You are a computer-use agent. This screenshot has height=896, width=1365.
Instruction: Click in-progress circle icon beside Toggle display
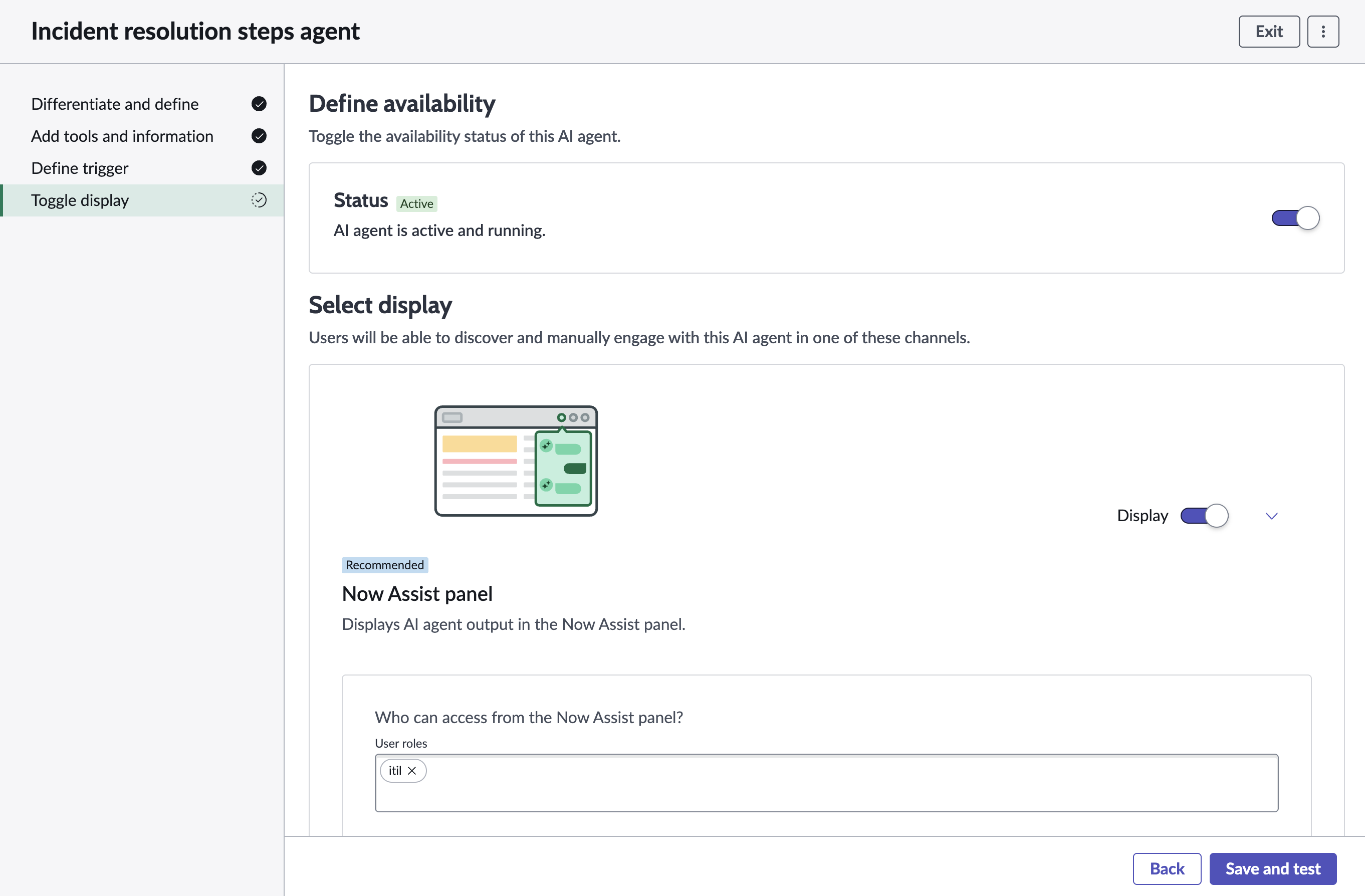pyautogui.click(x=259, y=200)
